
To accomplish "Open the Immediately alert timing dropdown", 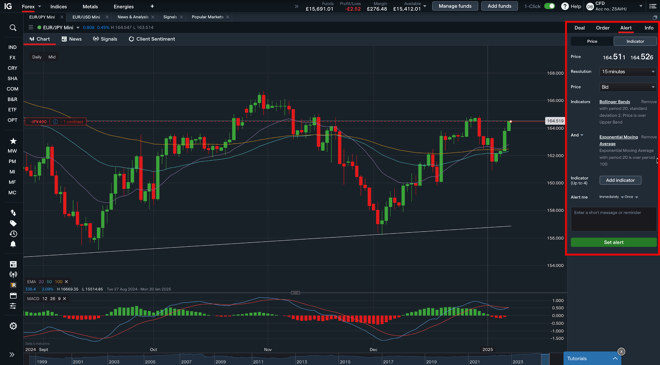I will [611, 197].
